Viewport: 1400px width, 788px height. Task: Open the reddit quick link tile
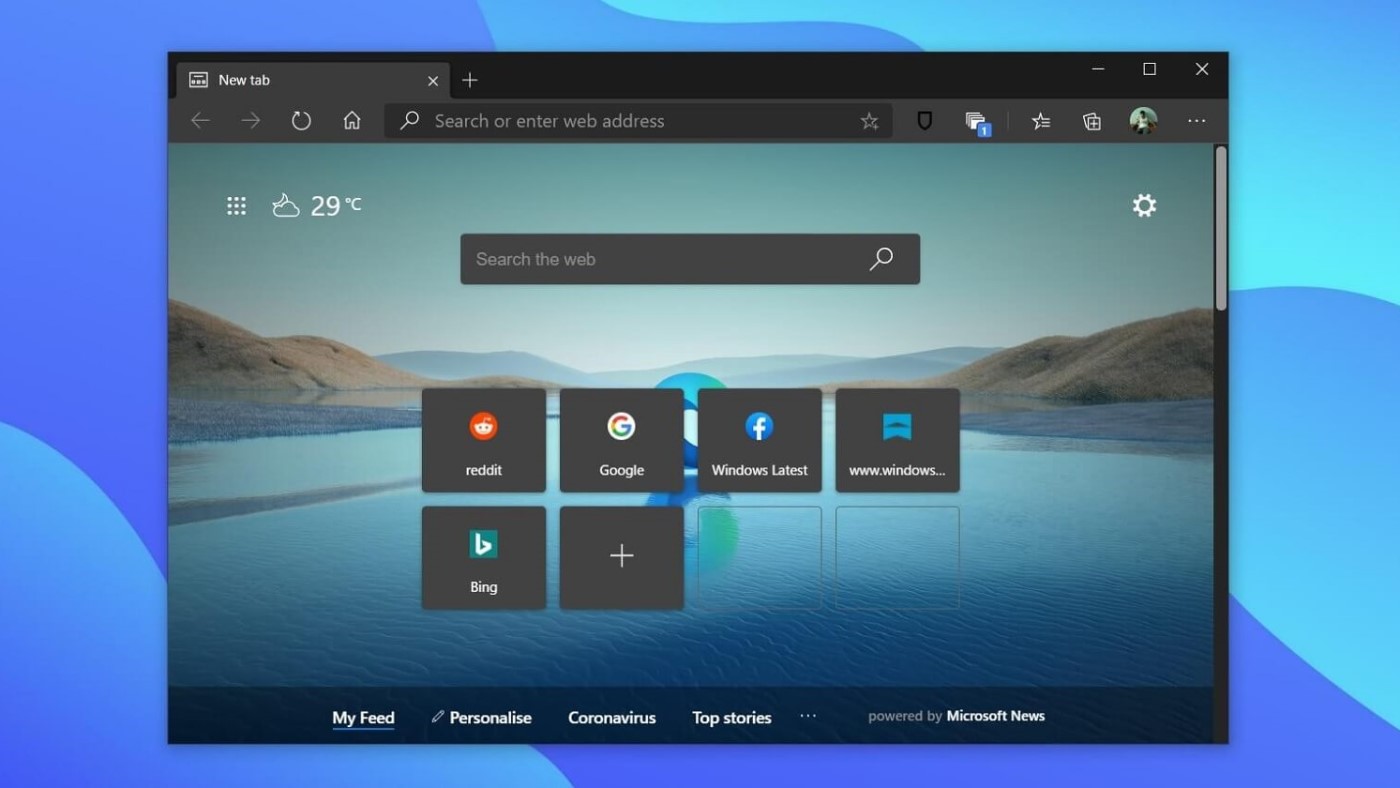click(x=484, y=440)
